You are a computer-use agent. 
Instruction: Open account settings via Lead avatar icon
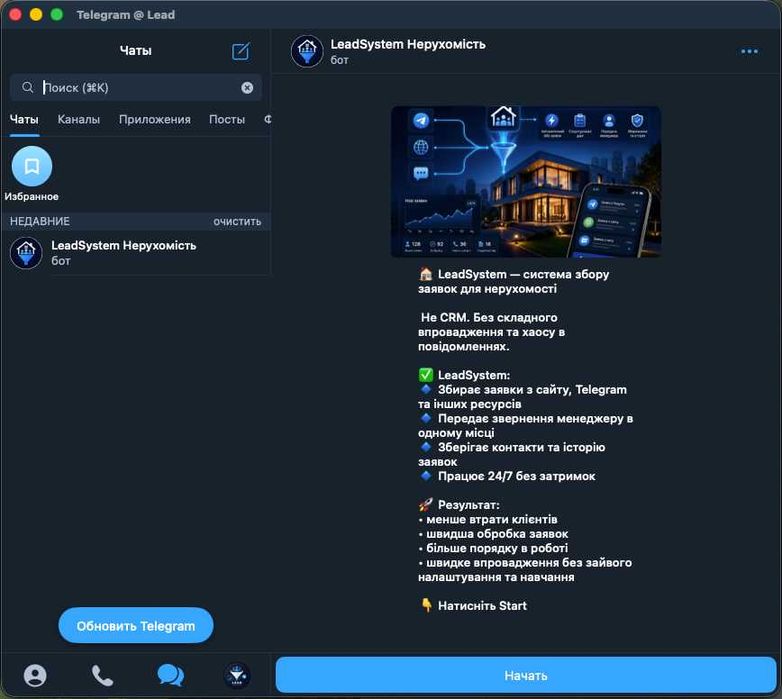[x=237, y=676]
